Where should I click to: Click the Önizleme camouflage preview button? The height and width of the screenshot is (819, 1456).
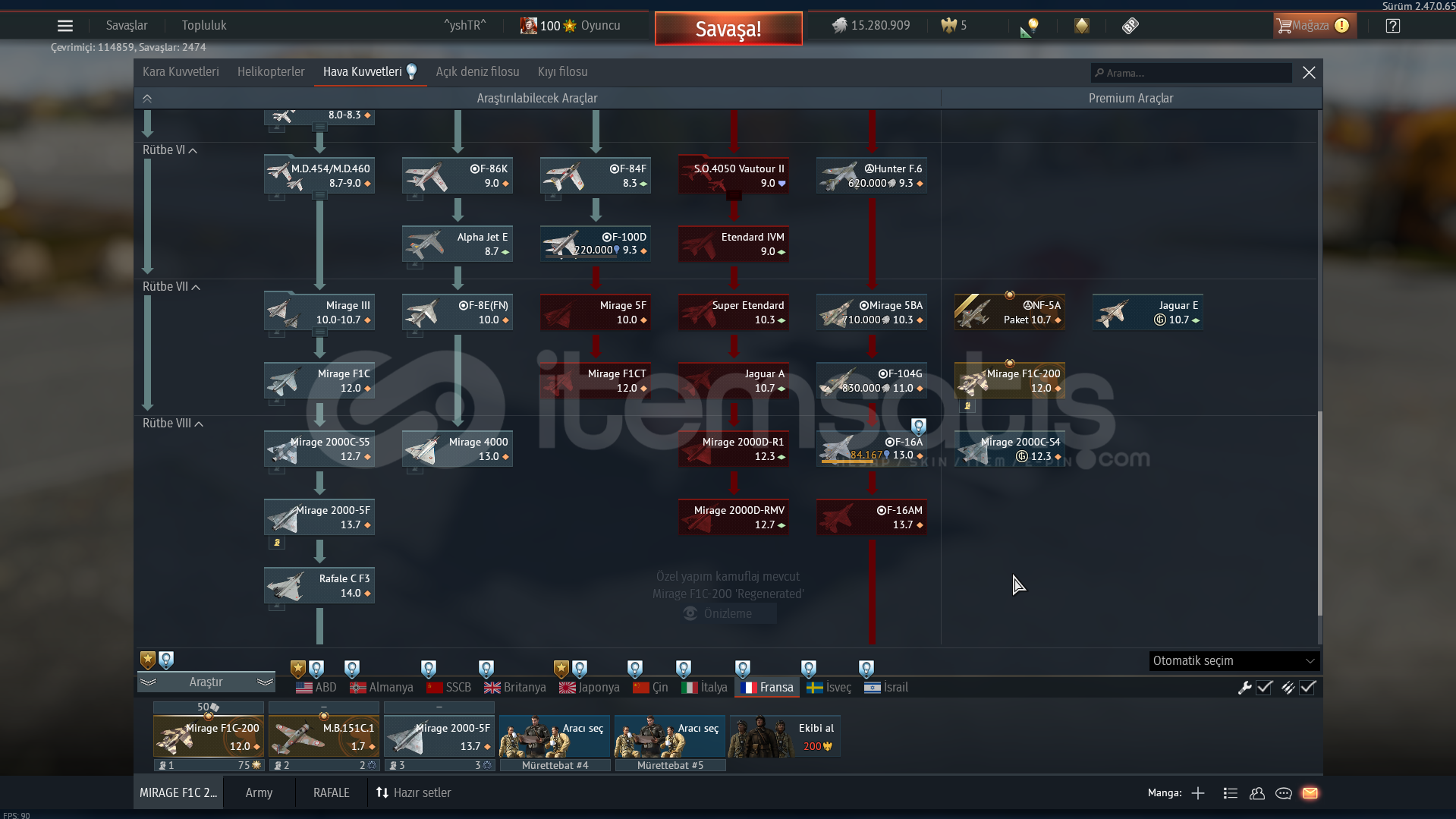[x=728, y=613]
